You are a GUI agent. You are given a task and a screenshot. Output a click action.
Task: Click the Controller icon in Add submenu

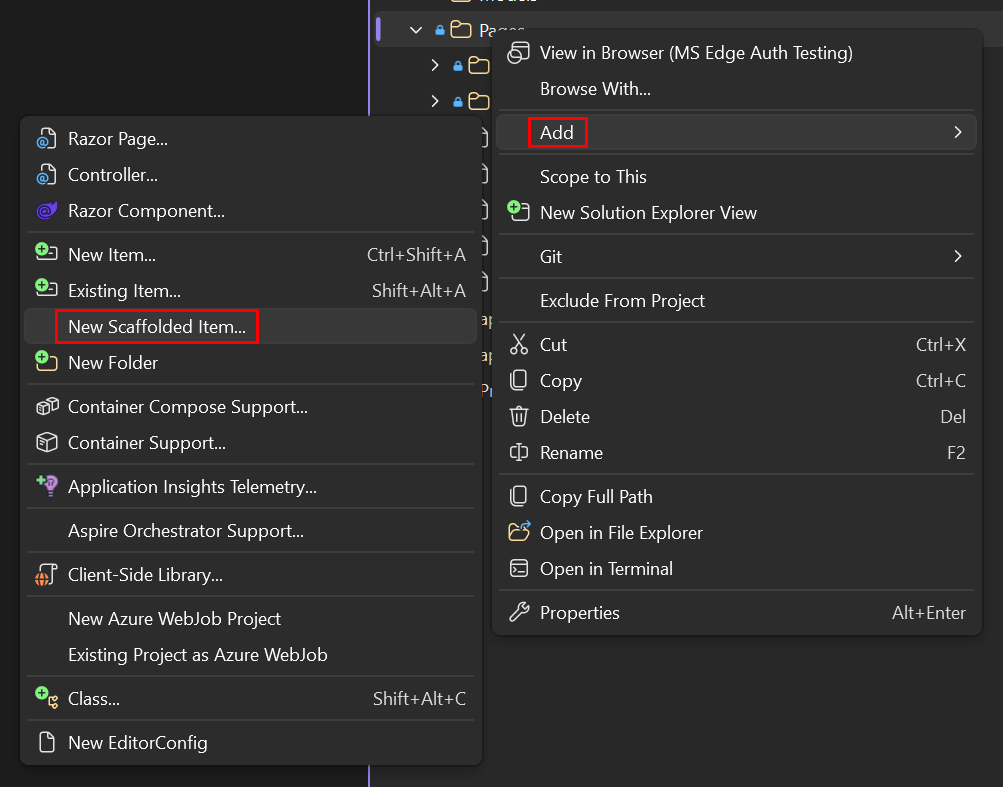pos(46,175)
